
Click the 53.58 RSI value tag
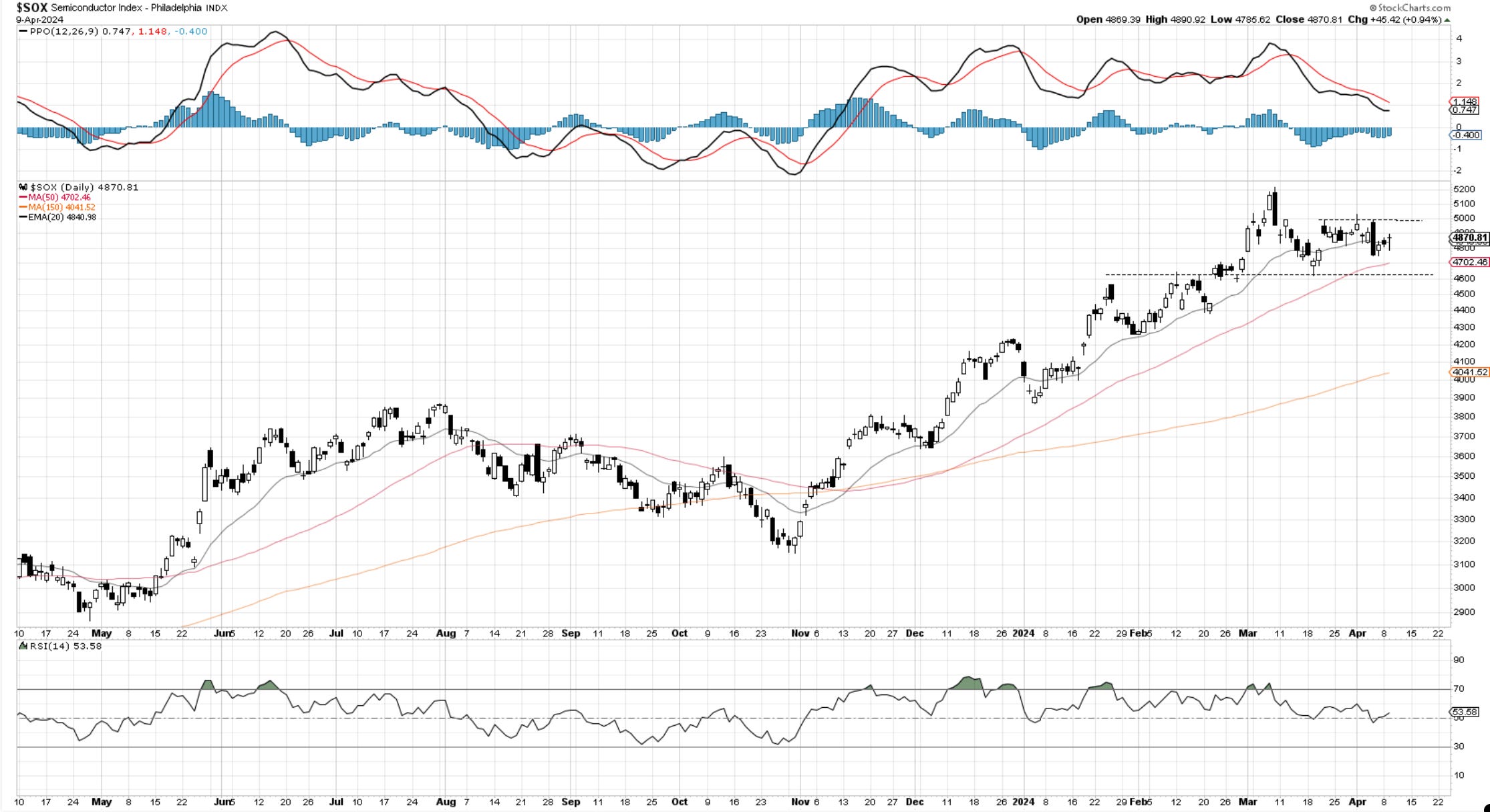[1463, 712]
